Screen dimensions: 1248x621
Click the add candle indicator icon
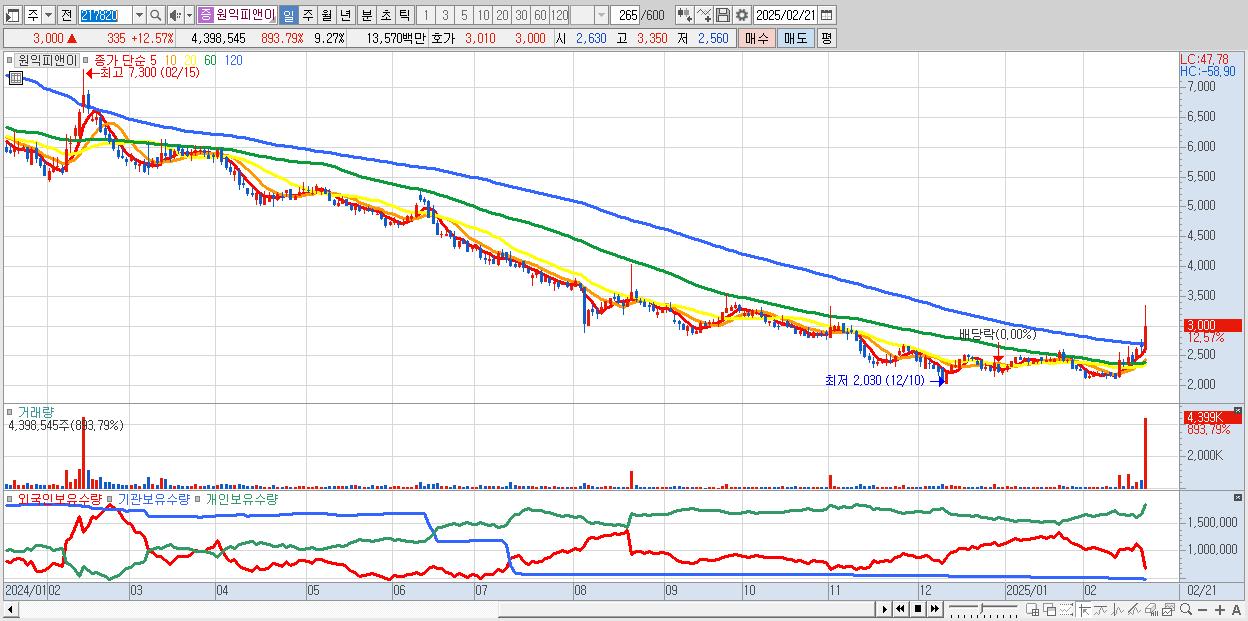pos(684,15)
